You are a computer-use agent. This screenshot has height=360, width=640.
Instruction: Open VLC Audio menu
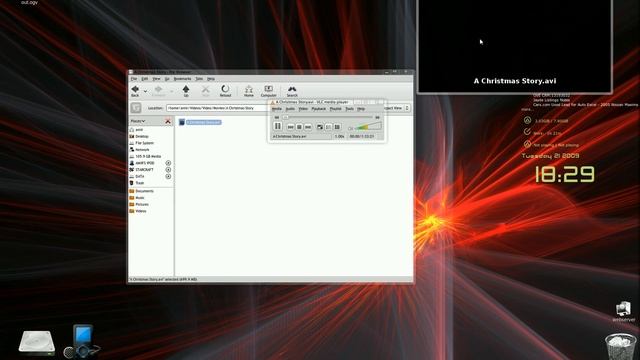click(290, 109)
